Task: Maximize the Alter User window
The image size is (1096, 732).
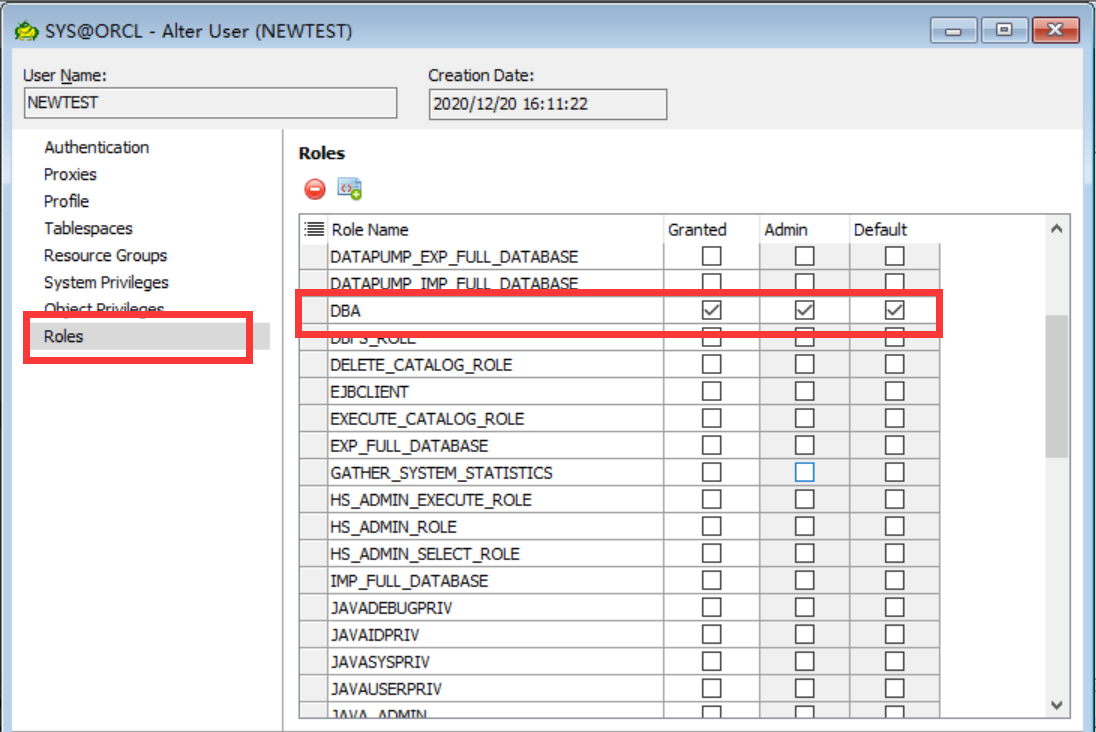Action: coord(1004,30)
